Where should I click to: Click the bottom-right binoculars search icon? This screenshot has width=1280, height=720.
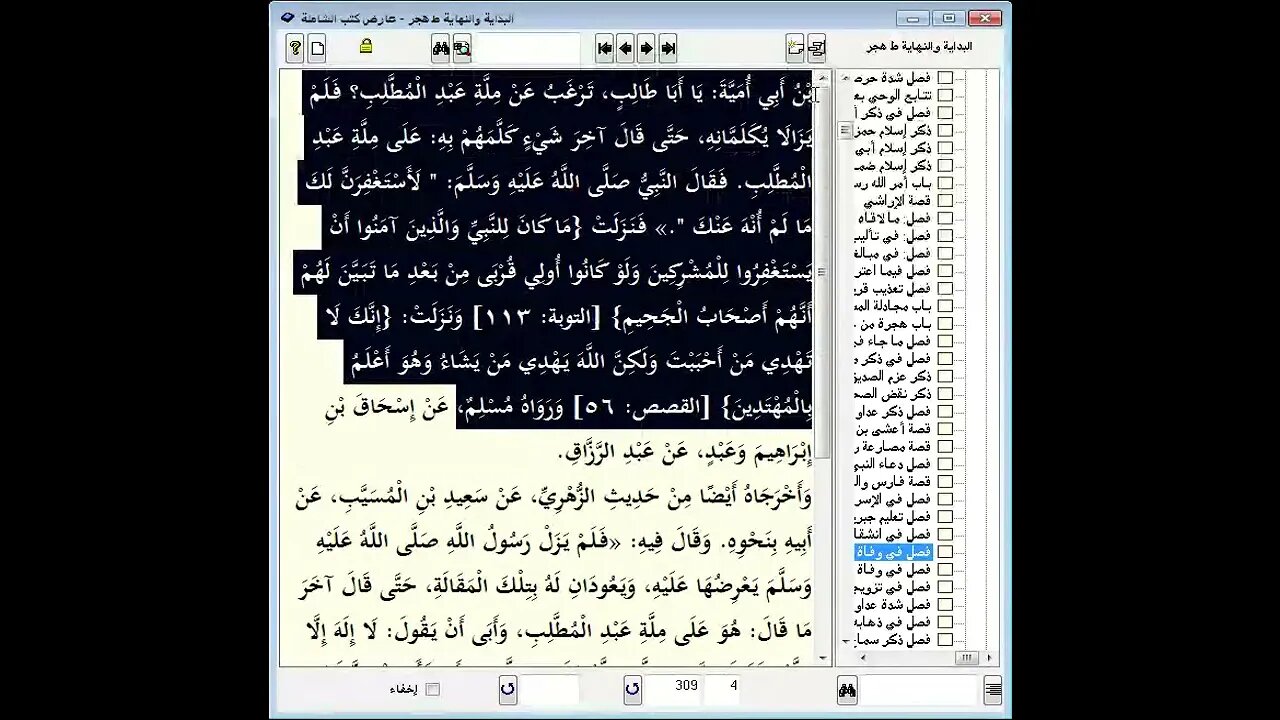pyautogui.click(x=847, y=689)
